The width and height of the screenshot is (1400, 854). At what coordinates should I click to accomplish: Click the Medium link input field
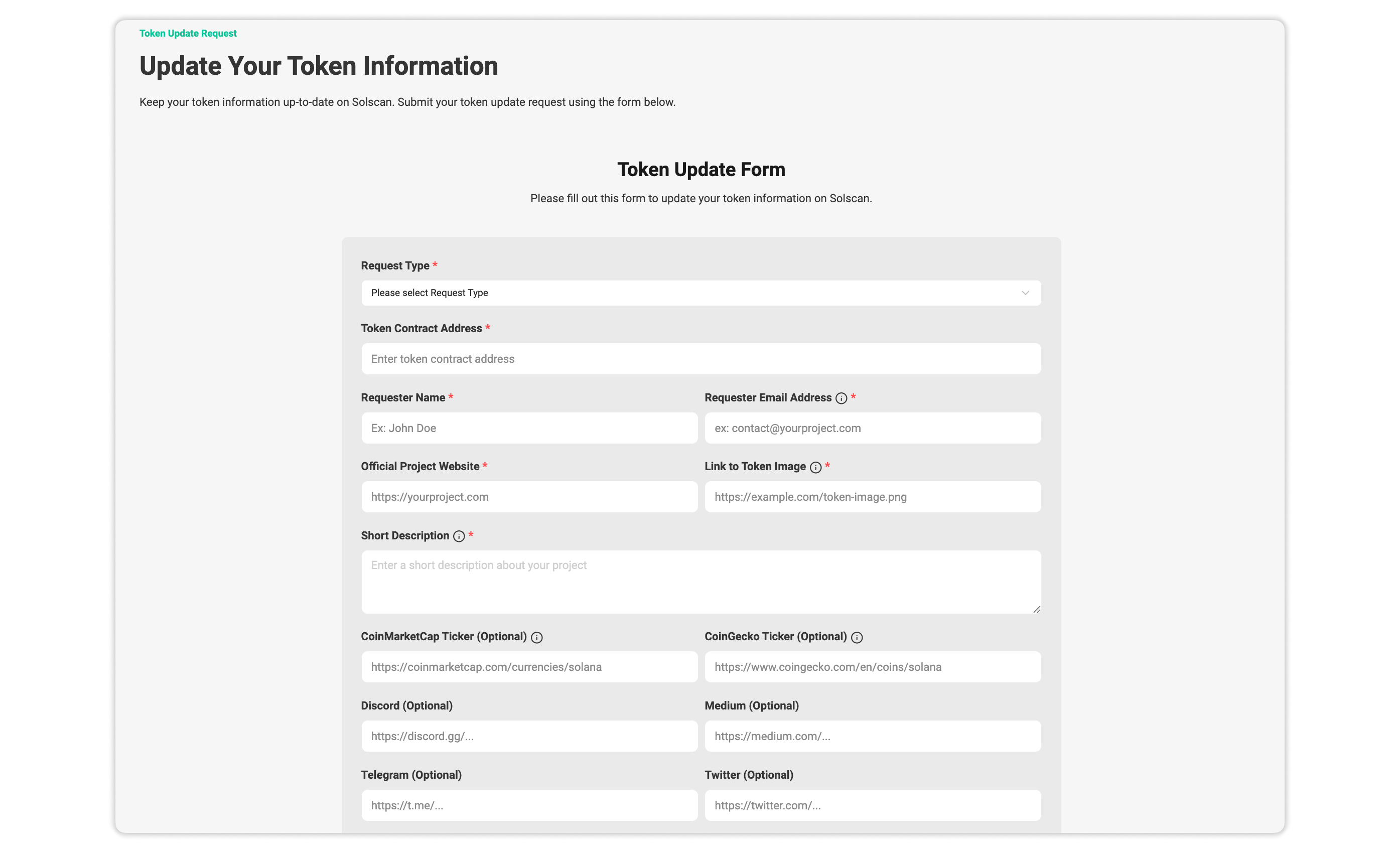(872, 736)
